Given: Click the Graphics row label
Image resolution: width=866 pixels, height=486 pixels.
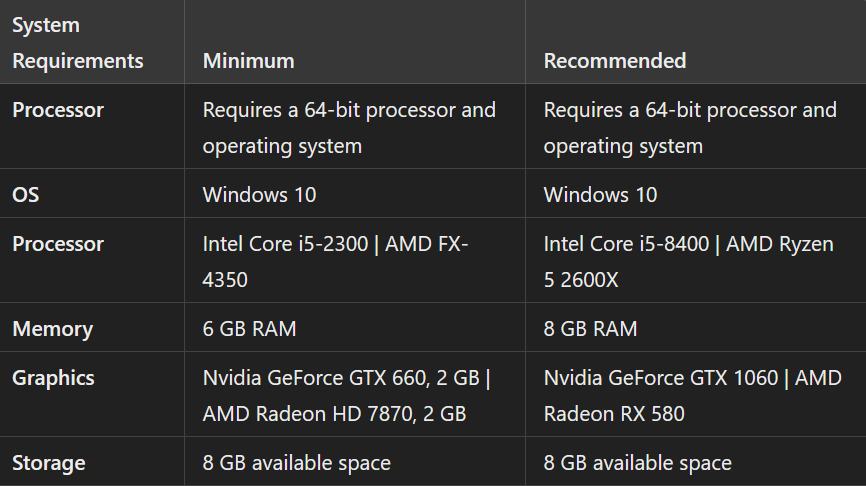Looking at the screenshot, I should [53, 378].
